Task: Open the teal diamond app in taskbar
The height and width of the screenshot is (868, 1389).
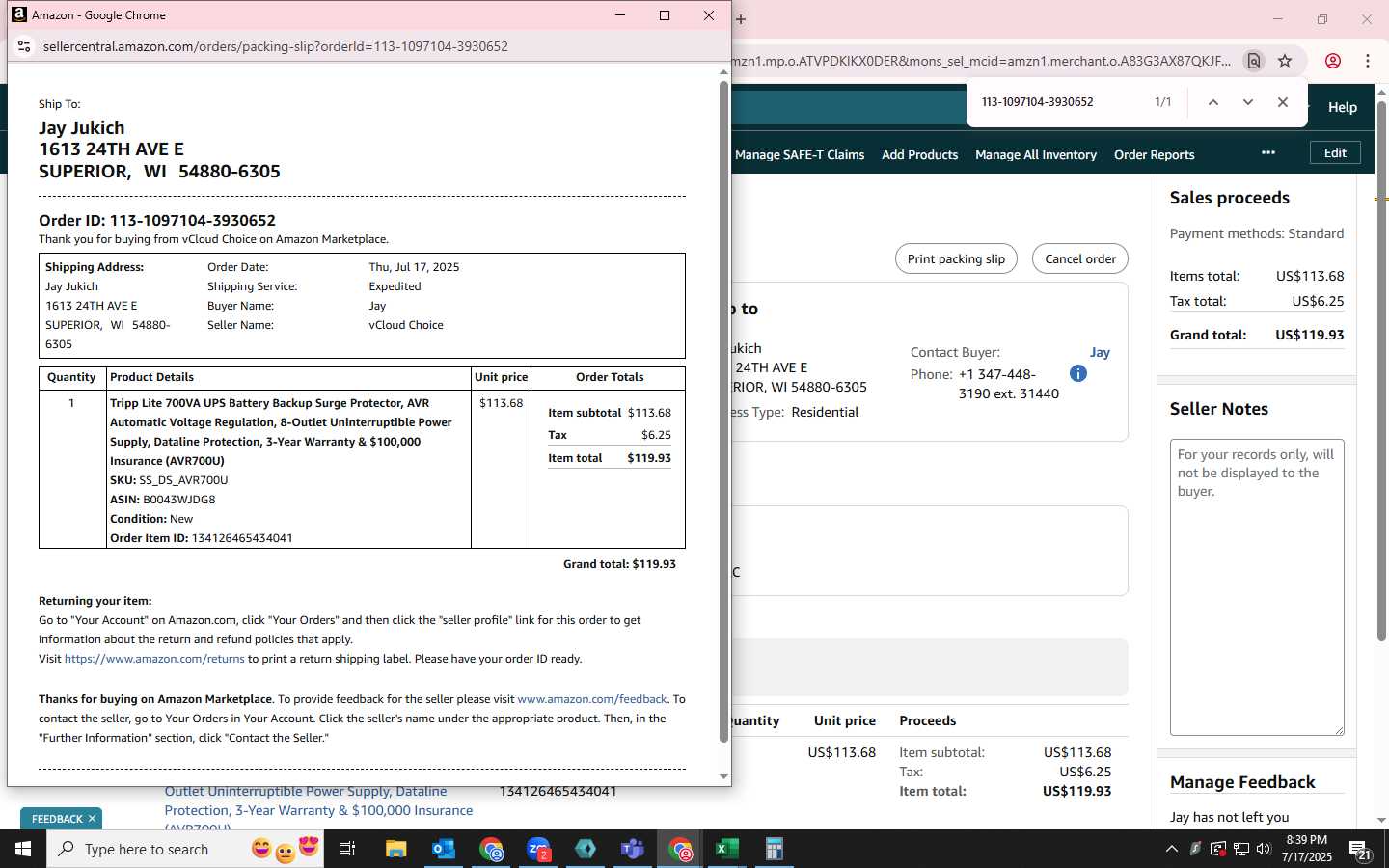Action: [586, 849]
